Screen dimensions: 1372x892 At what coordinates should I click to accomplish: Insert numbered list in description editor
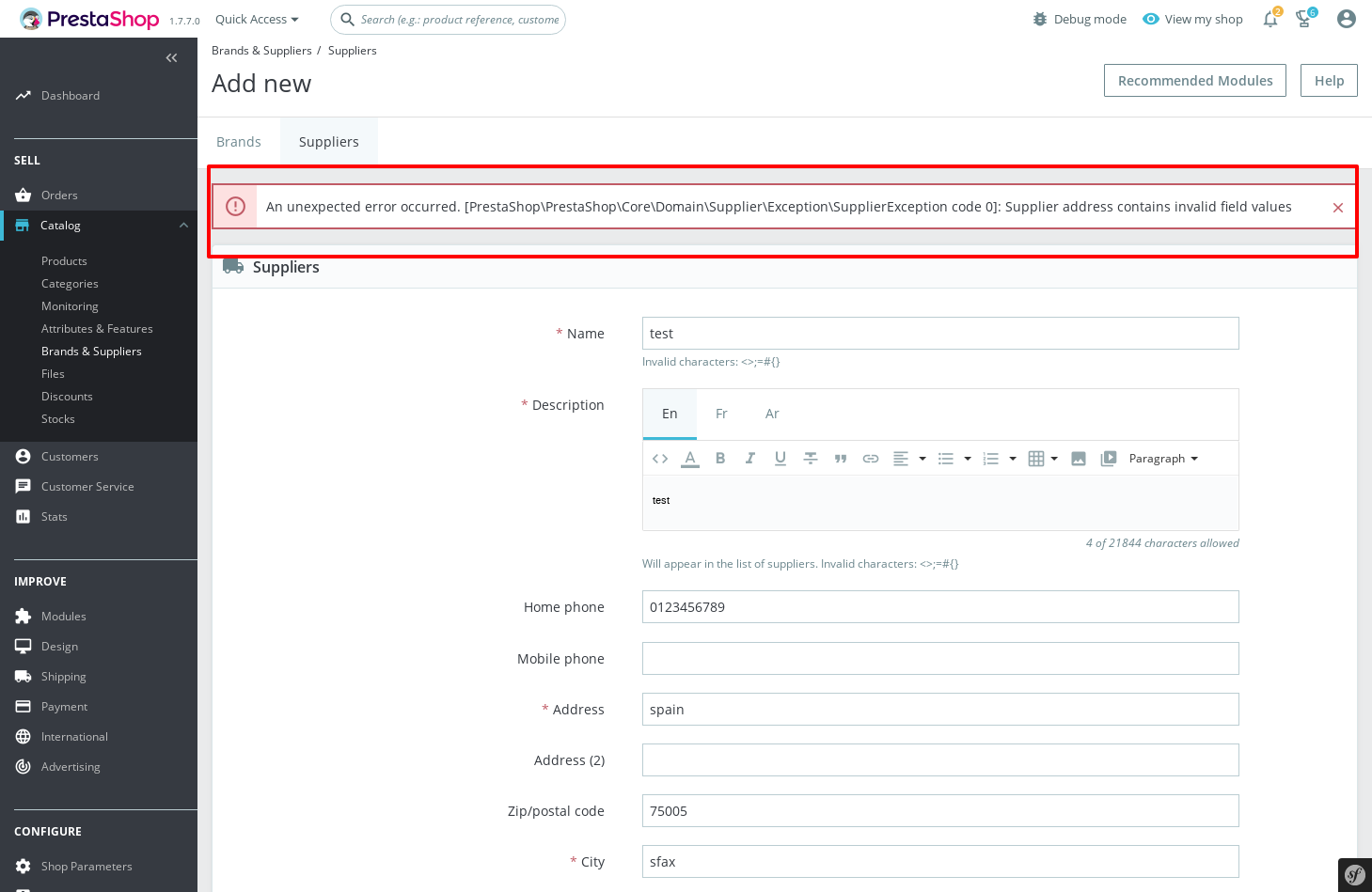pyautogui.click(x=991, y=459)
